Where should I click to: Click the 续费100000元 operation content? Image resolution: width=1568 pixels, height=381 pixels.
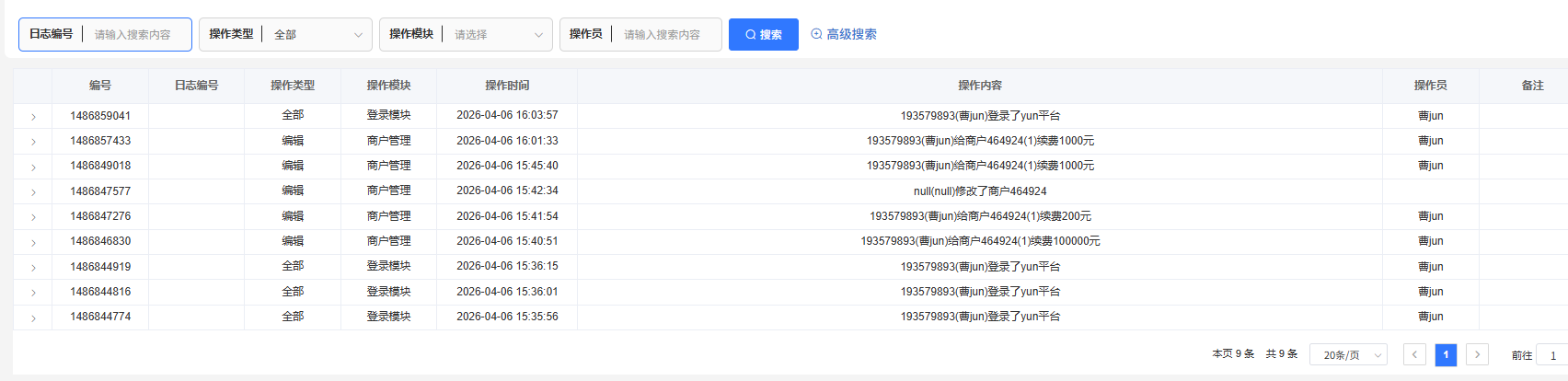pos(980,241)
